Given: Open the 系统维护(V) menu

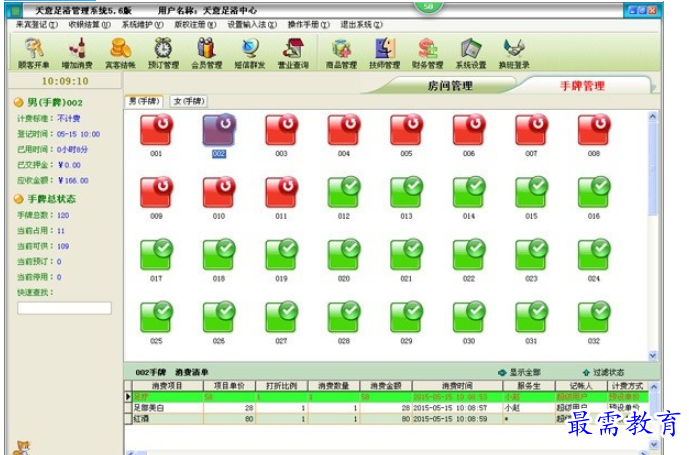Looking at the screenshot, I should pos(142,25).
